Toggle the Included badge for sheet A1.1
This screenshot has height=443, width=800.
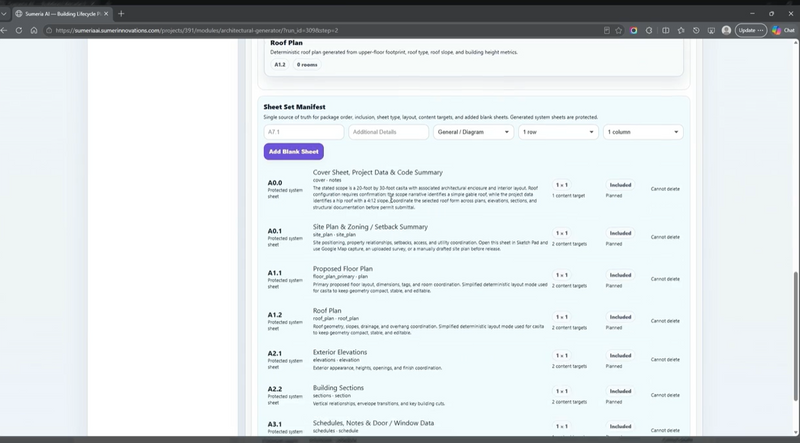pyautogui.click(x=620, y=275)
